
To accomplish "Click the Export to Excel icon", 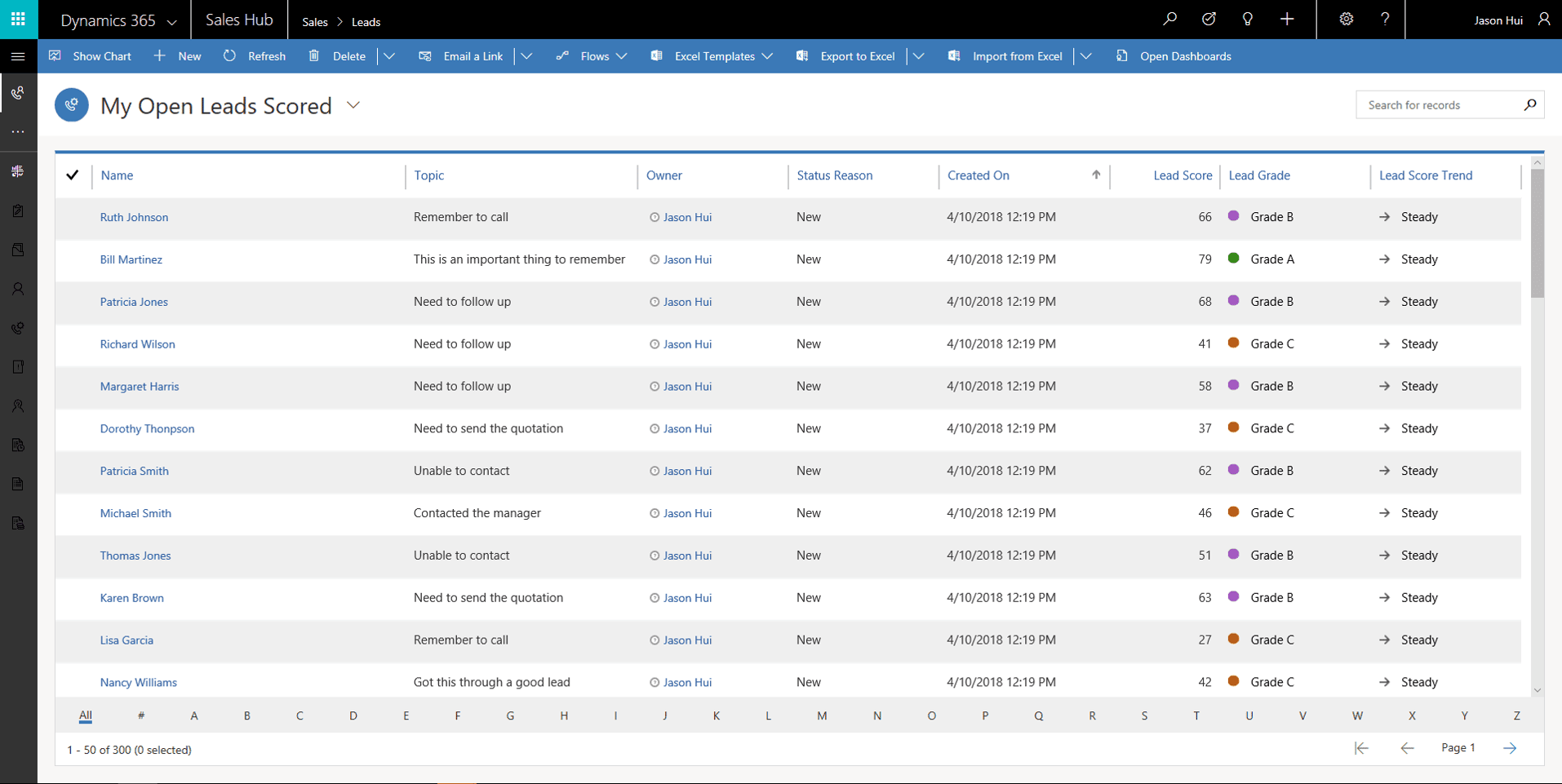I will 802,55.
